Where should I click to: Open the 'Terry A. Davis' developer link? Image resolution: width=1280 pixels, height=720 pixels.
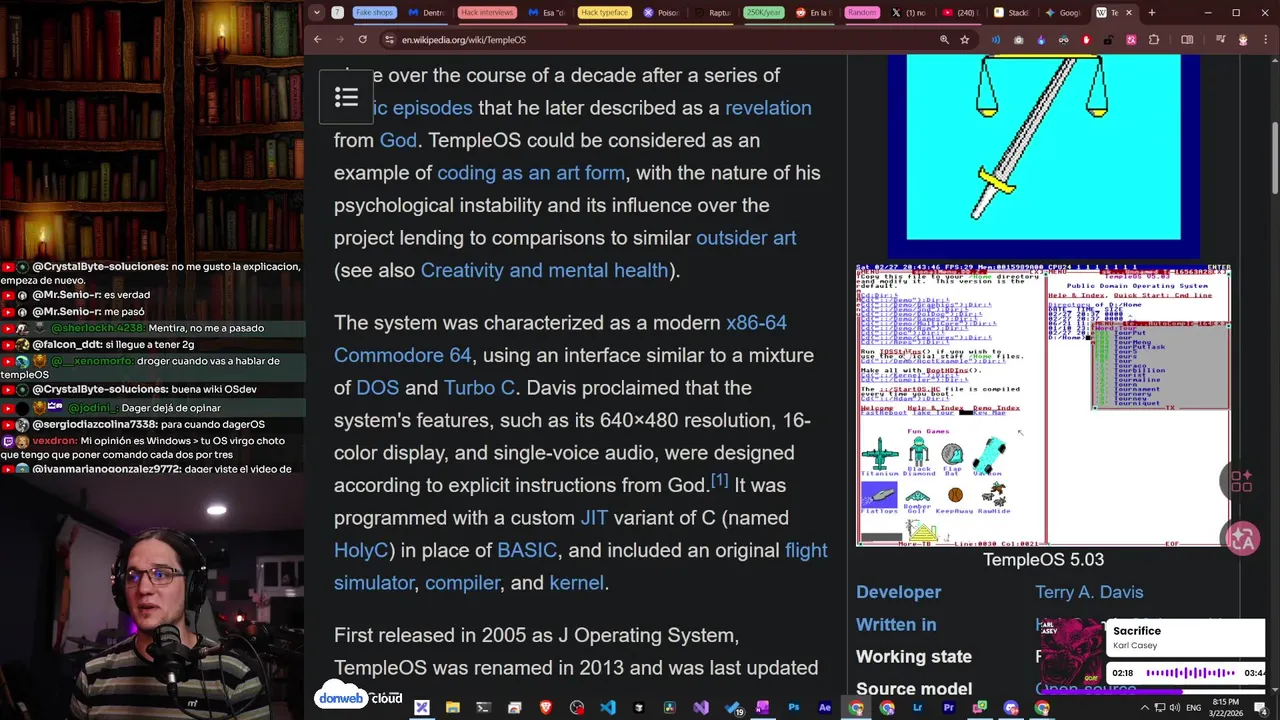[x=1089, y=592]
